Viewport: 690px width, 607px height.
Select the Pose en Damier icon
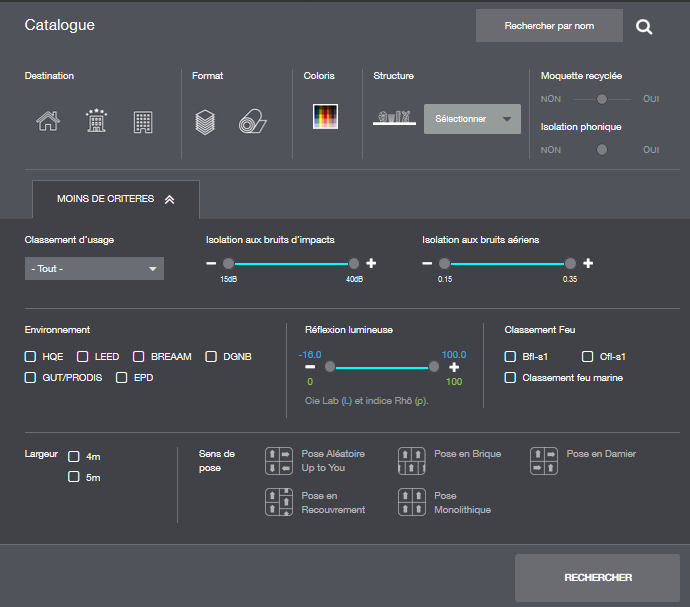pos(544,461)
